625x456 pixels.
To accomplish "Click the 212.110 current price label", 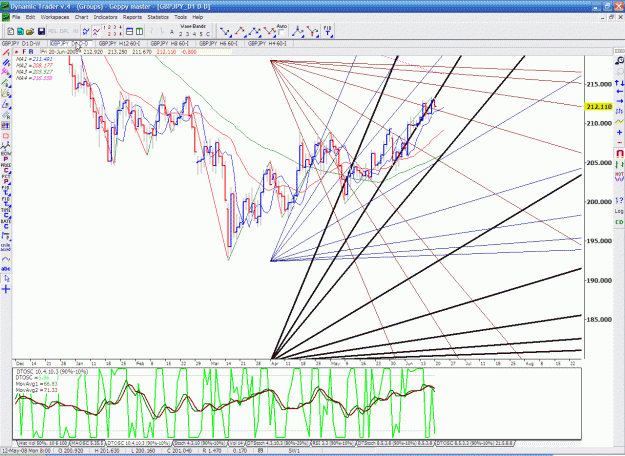I will coord(599,107).
